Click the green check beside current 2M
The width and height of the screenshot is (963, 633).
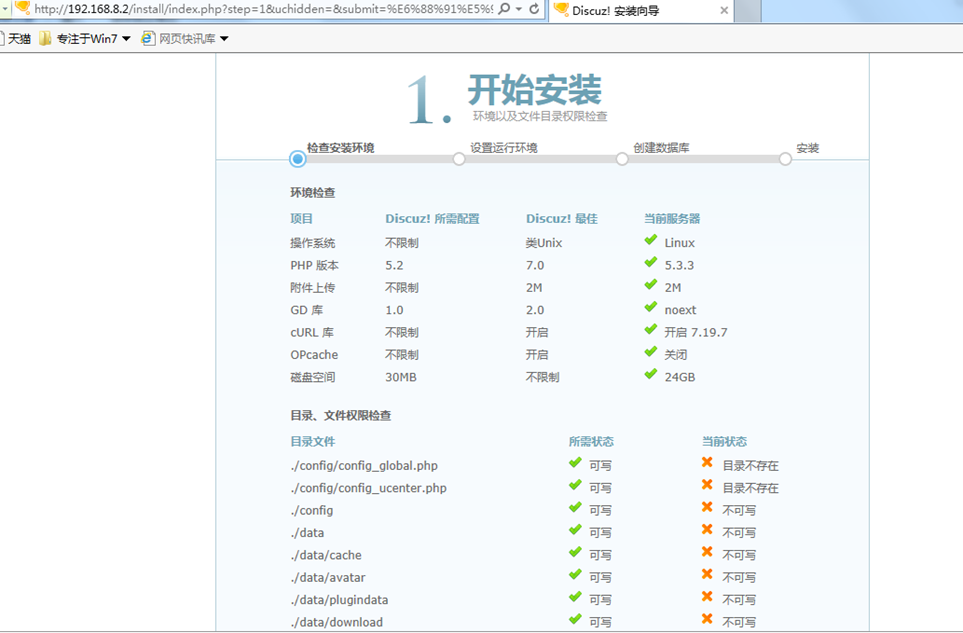[x=651, y=285]
